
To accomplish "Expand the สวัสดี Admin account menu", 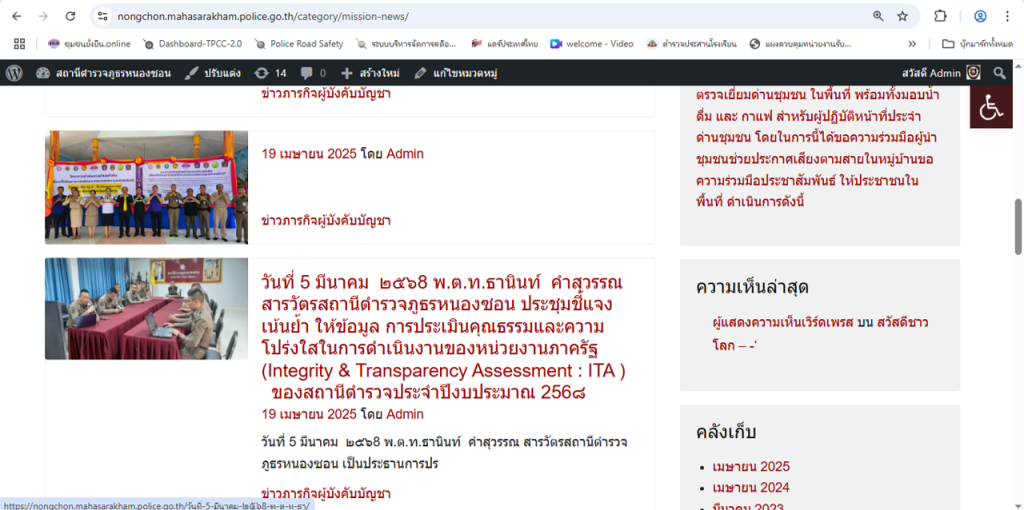I will [x=940, y=73].
